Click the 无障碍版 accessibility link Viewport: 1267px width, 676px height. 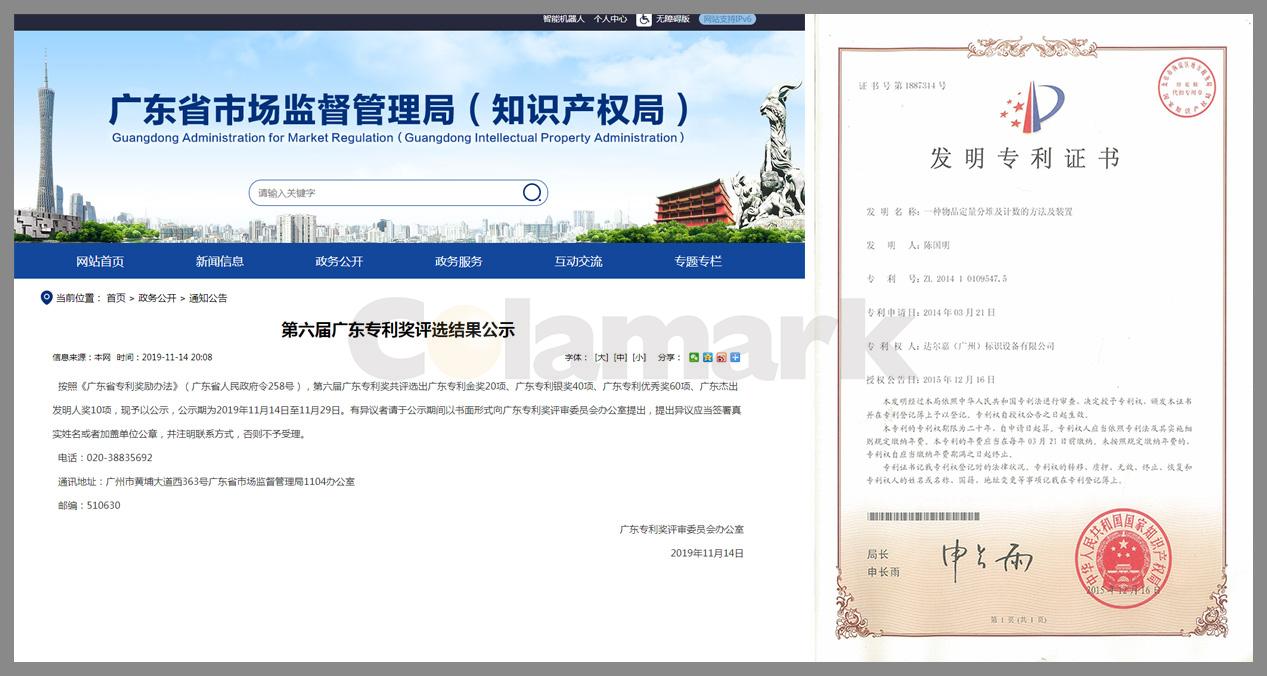pos(673,19)
